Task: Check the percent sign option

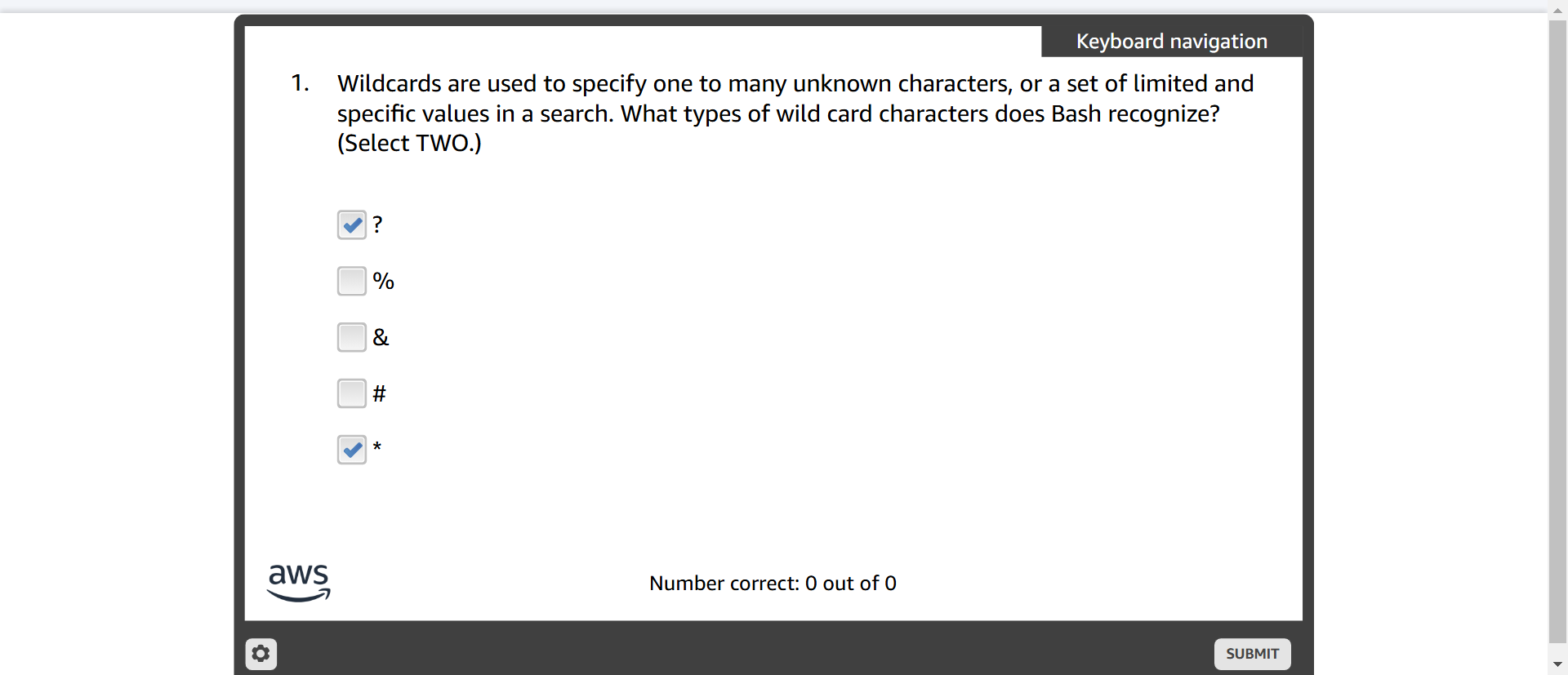Action: click(352, 281)
